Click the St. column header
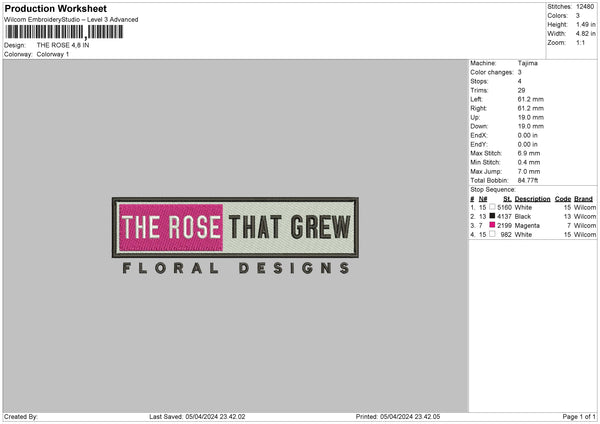The image size is (600, 424). click(x=507, y=199)
